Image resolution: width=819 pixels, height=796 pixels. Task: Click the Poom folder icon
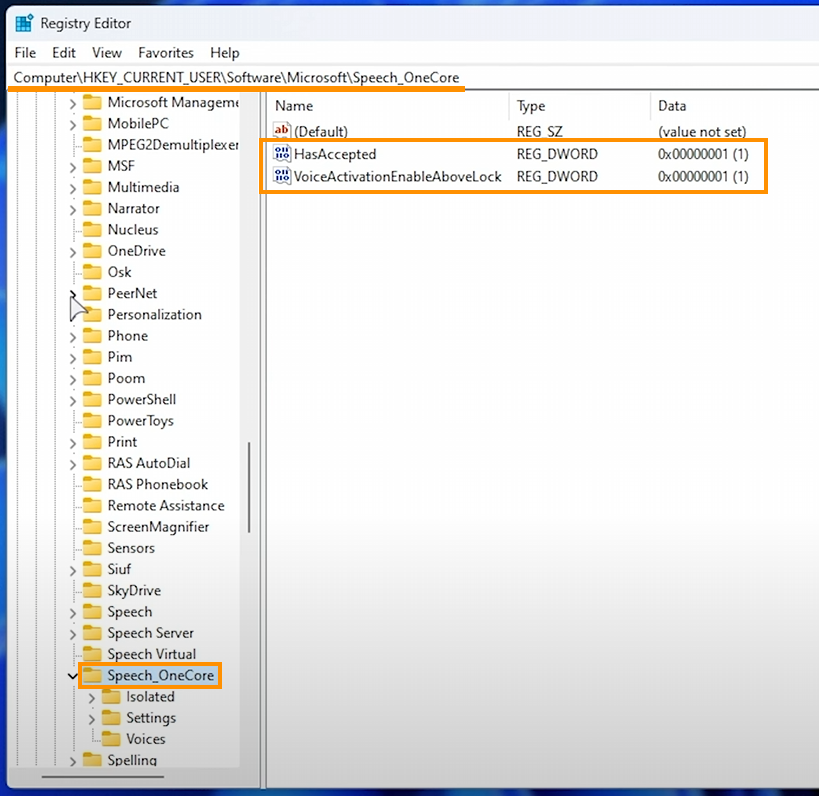(92, 378)
